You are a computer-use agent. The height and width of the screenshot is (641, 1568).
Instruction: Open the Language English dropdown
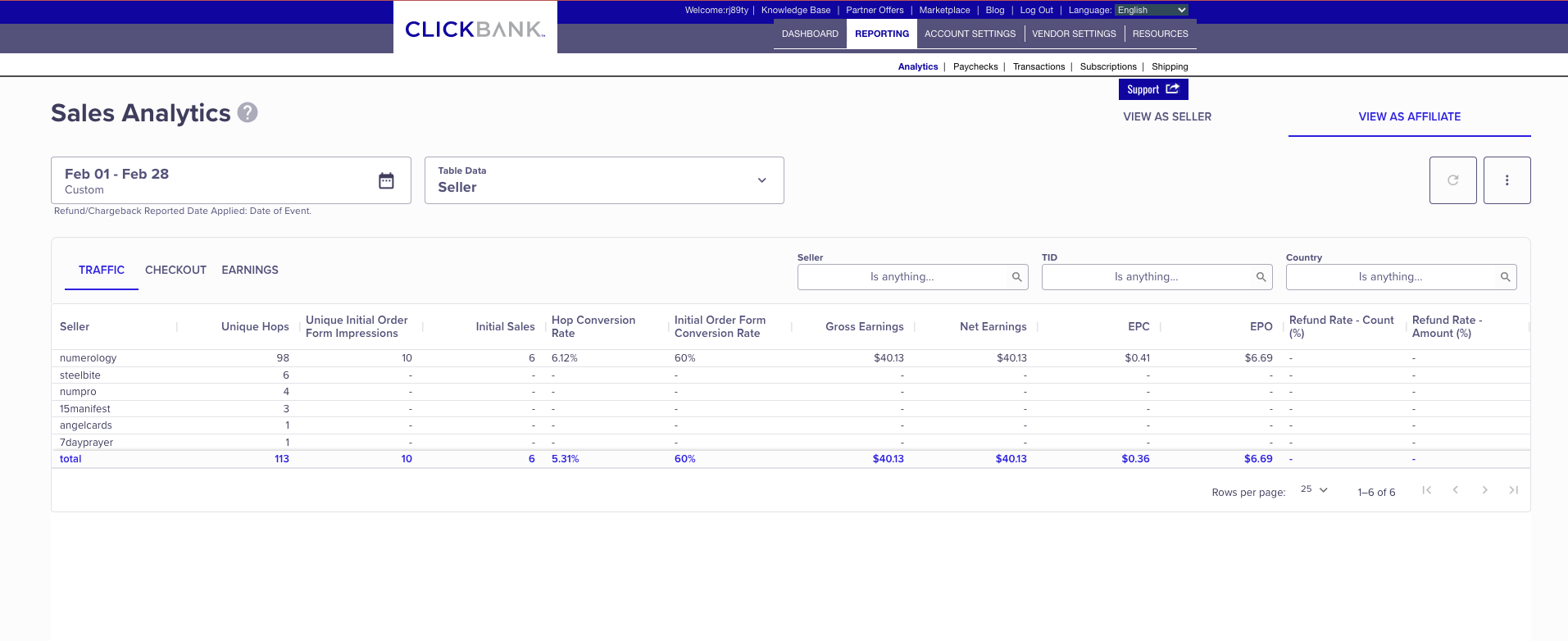click(1152, 10)
